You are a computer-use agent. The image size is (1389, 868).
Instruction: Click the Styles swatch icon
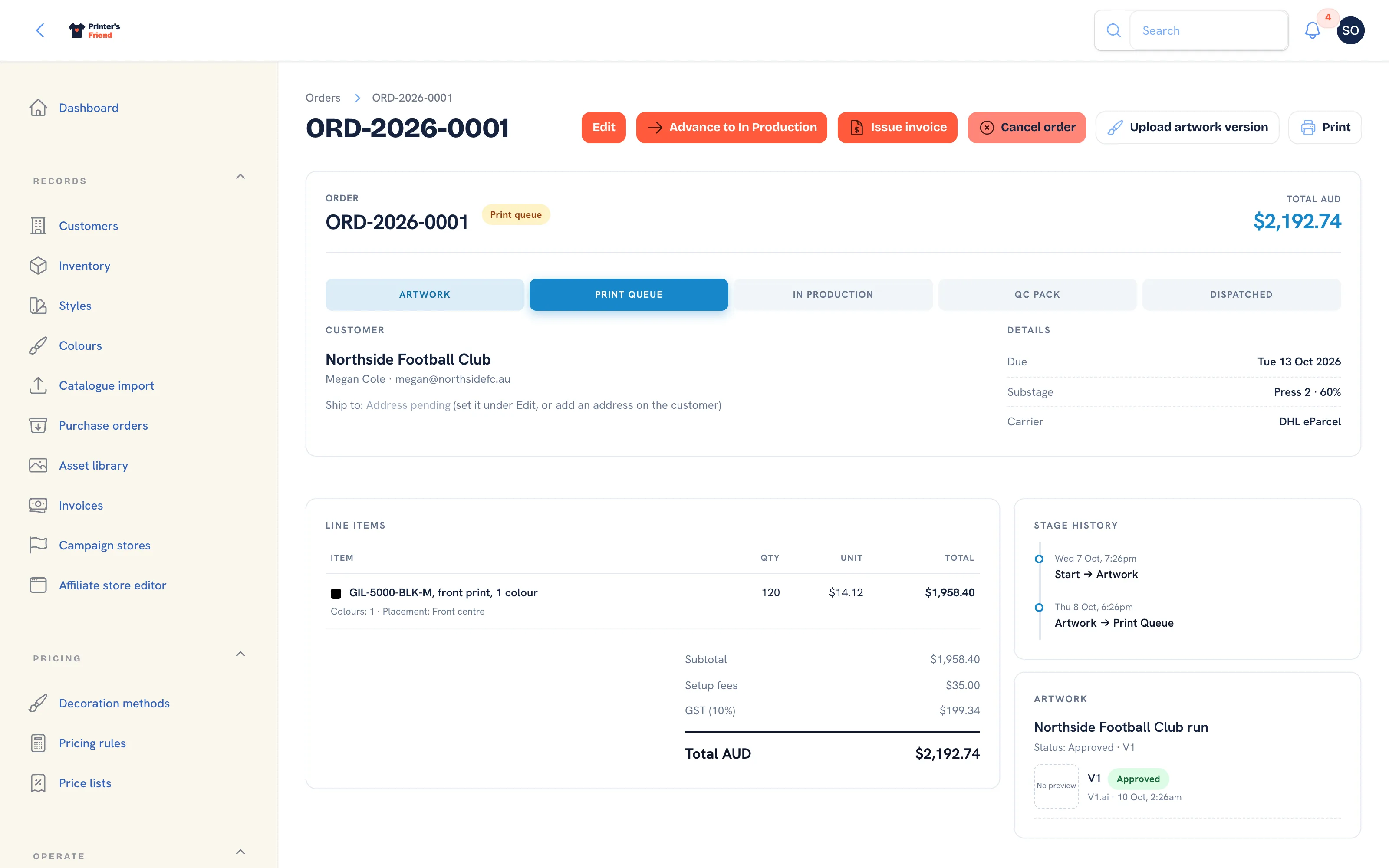[x=39, y=306]
